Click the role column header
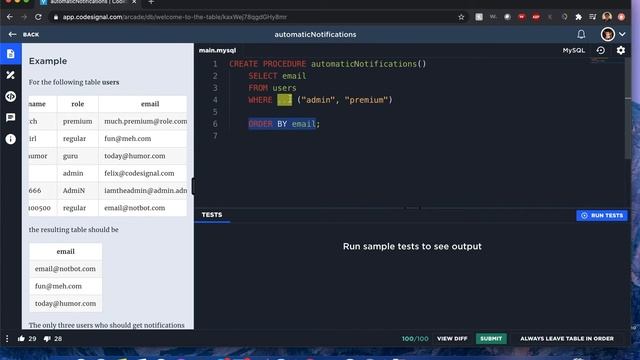The height and width of the screenshot is (360, 640). pos(78,104)
